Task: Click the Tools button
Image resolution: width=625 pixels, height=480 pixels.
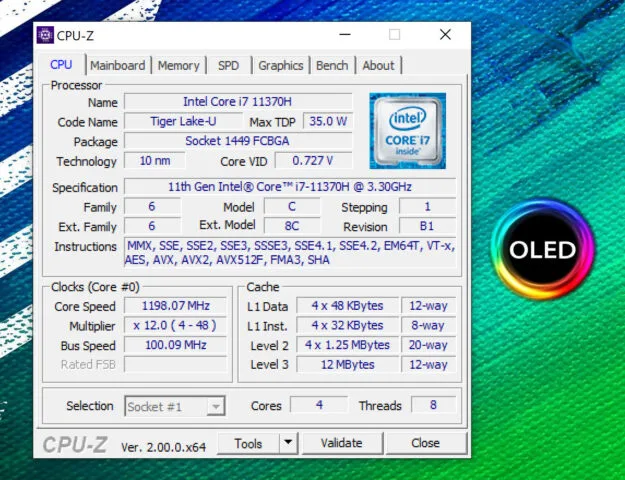Action: click(x=248, y=443)
